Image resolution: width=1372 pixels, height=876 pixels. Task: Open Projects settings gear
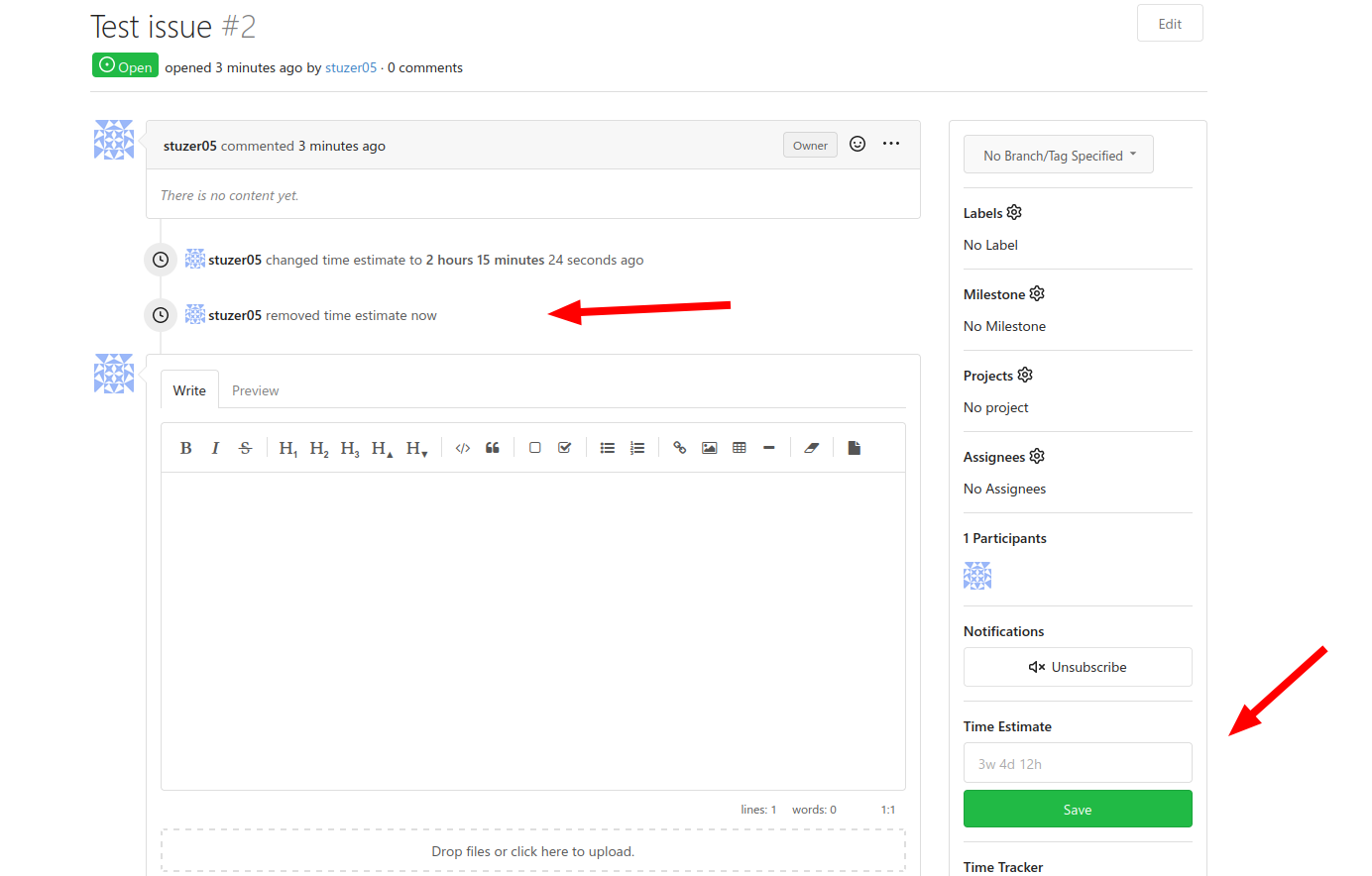tap(1025, 375)
